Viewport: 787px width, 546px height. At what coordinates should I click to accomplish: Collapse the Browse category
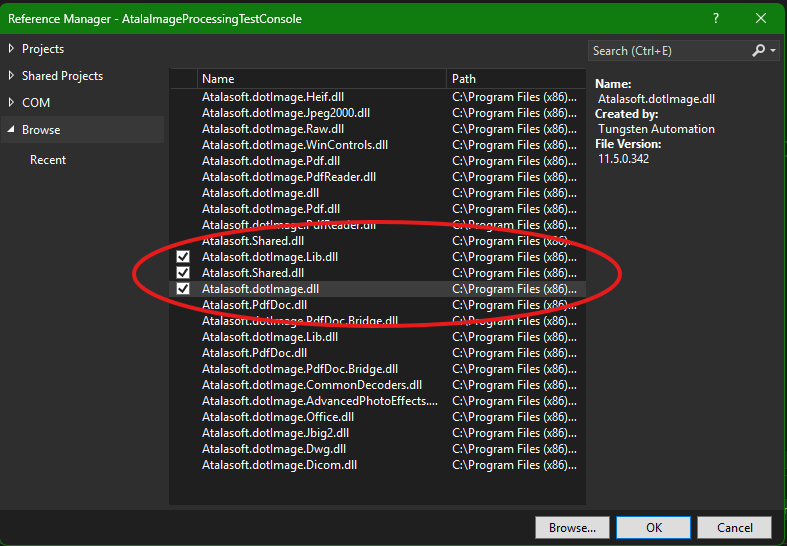click(x=12, y=130)
